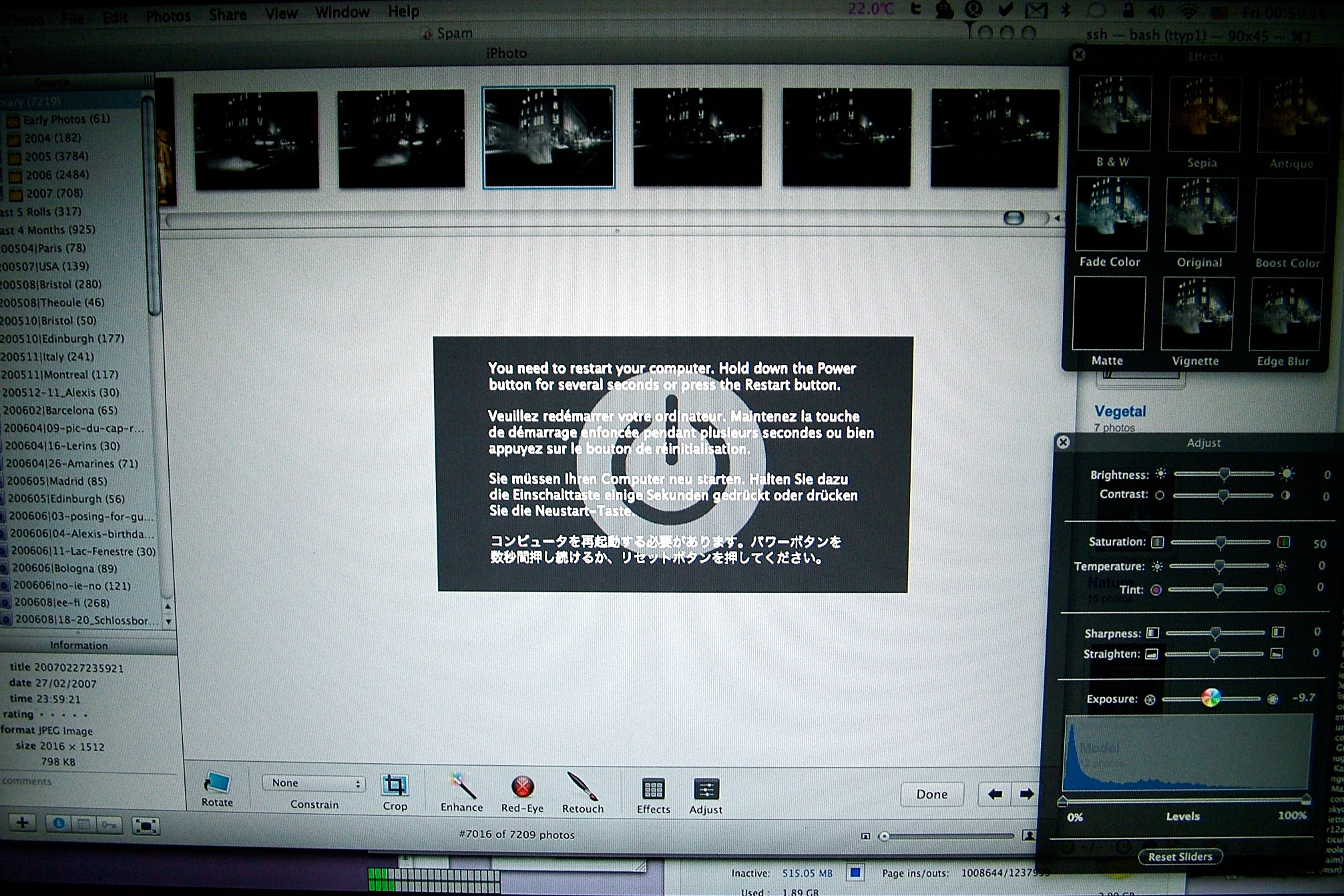Select "200510|Edinburgh (177)" in source list
Image resolution: width=1344 pixels, height=896 pixels.
(62, 339)
